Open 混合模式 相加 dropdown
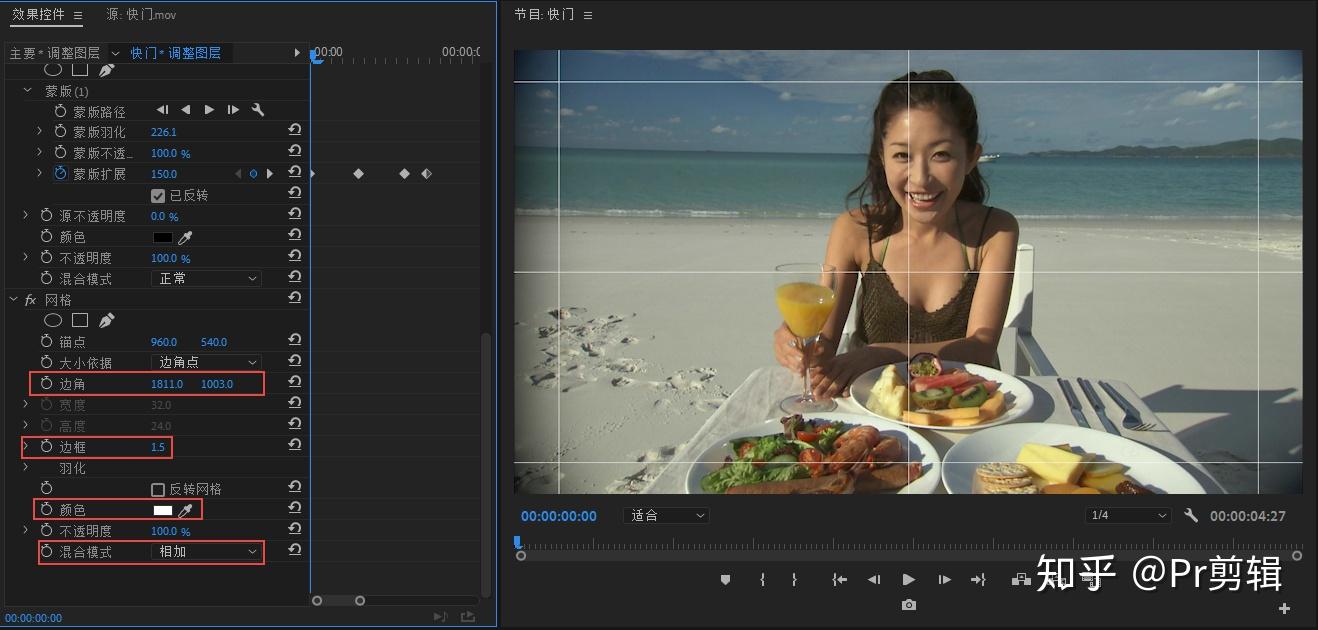The height and width of the screenshot is (630, 1318). pos(207,552)
